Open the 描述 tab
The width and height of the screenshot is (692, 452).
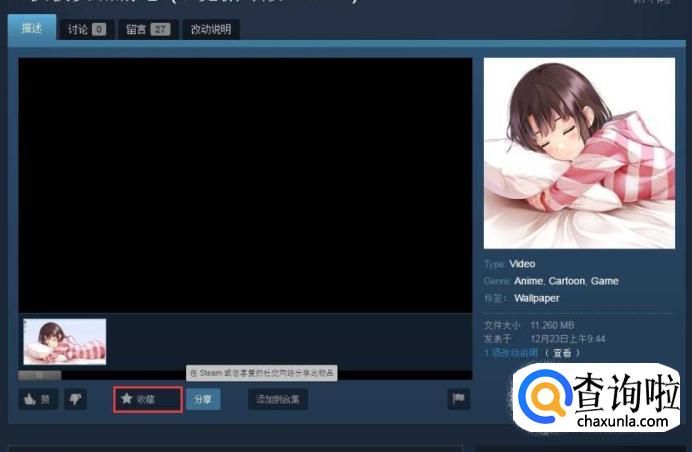(32, 28)
